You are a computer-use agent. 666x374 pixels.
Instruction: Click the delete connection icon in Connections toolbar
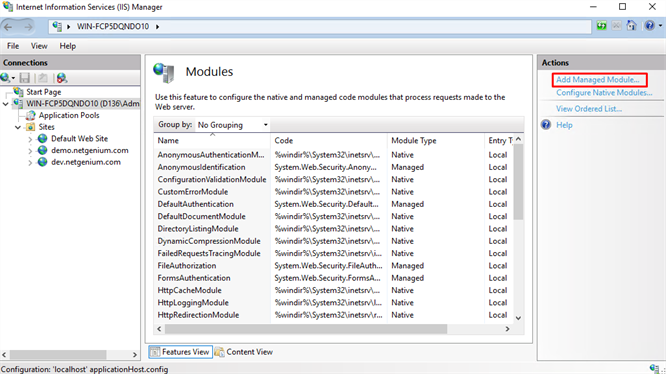tap(62, 78)
